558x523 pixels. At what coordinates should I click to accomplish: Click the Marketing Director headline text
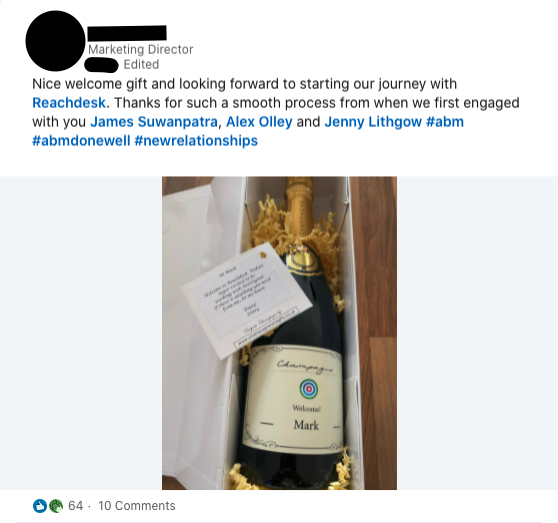click(141, 49)
